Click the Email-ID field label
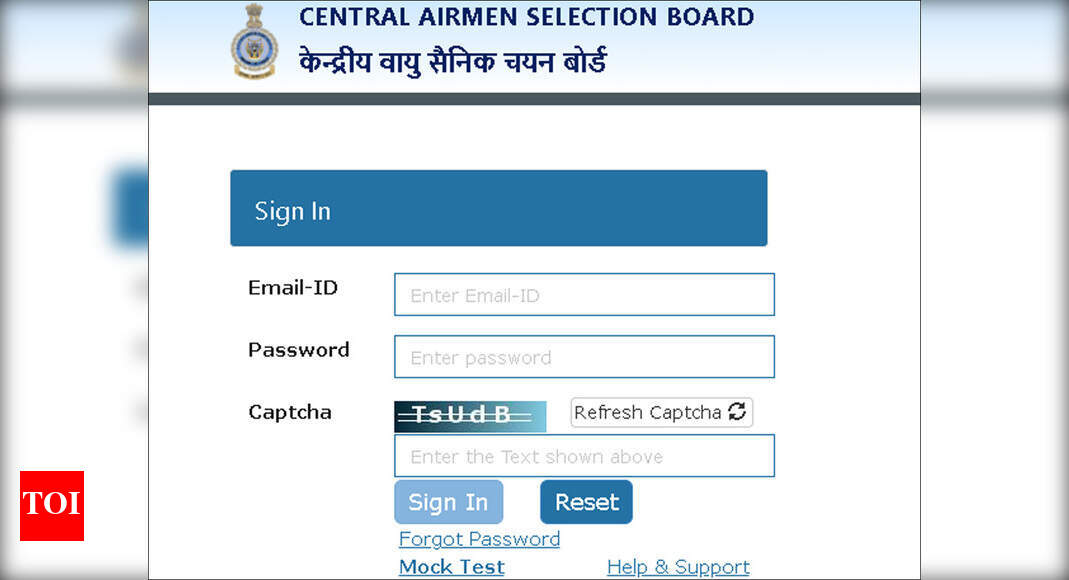The width and height of the screenshot is (1069, 580). (293, 288)
